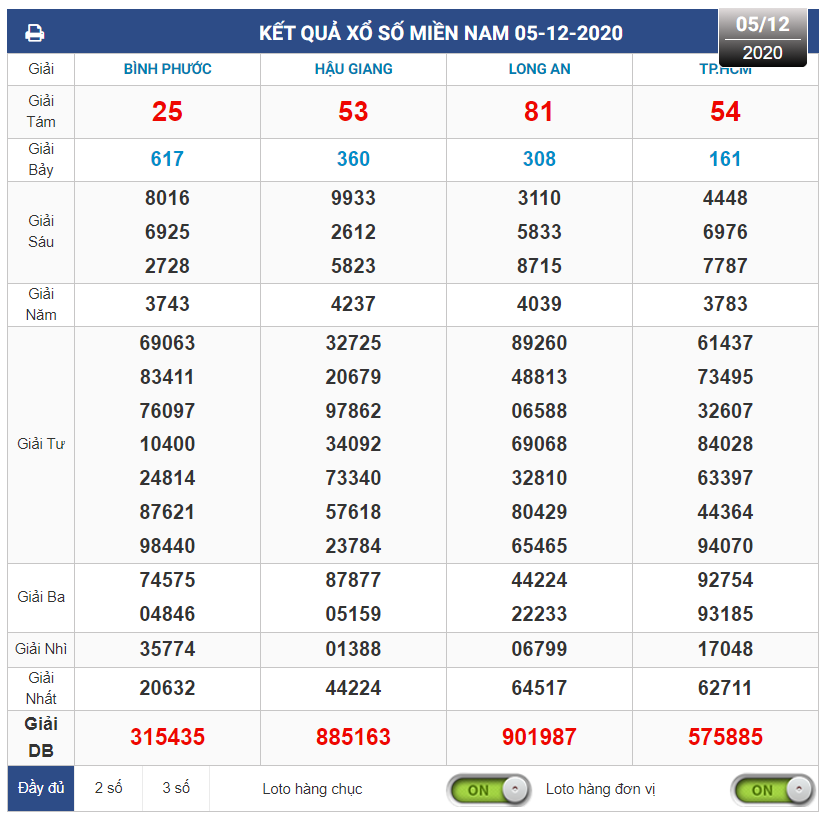Click the TP.HCM column header
The height and width of the screenshot is (820, 825).
pos(725,69)
